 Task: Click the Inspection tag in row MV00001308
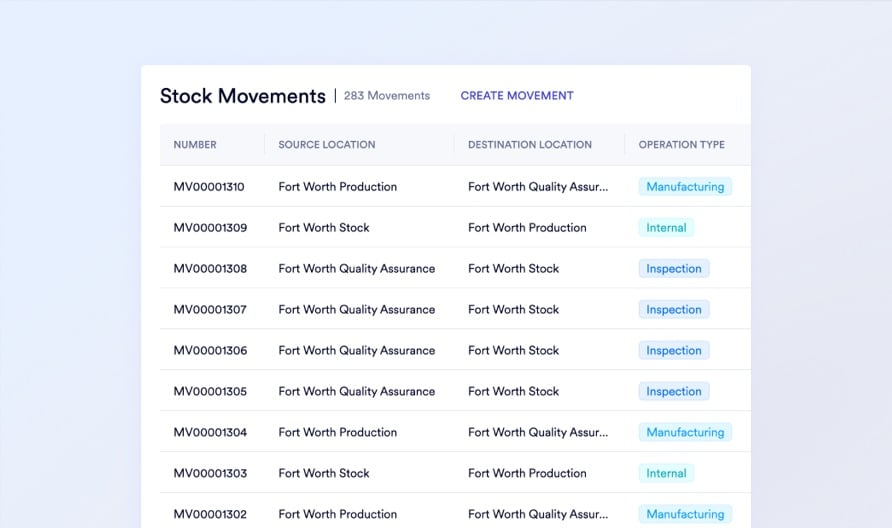pos(674,269)
